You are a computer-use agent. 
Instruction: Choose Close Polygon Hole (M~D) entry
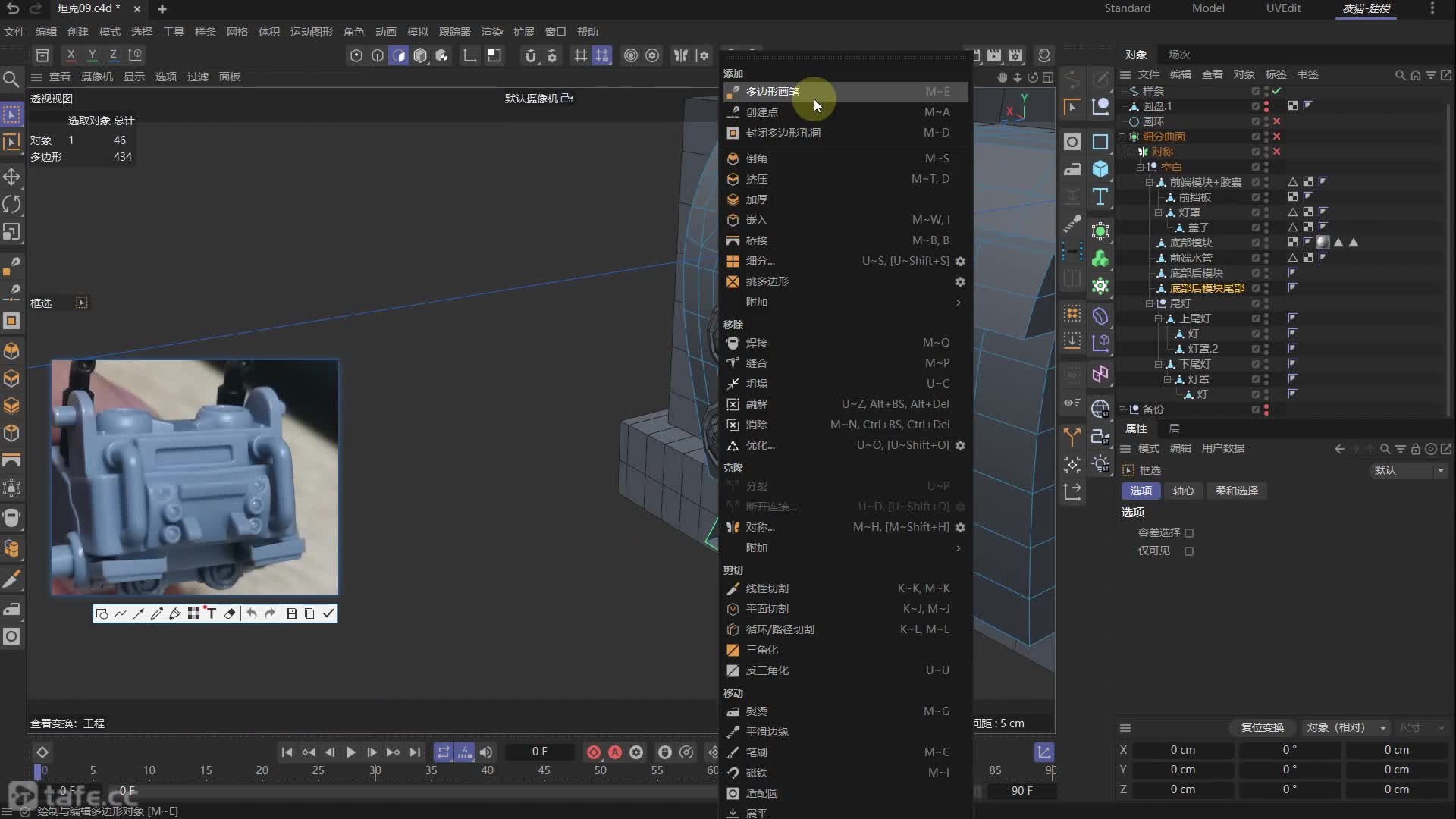tap(845, 132)
